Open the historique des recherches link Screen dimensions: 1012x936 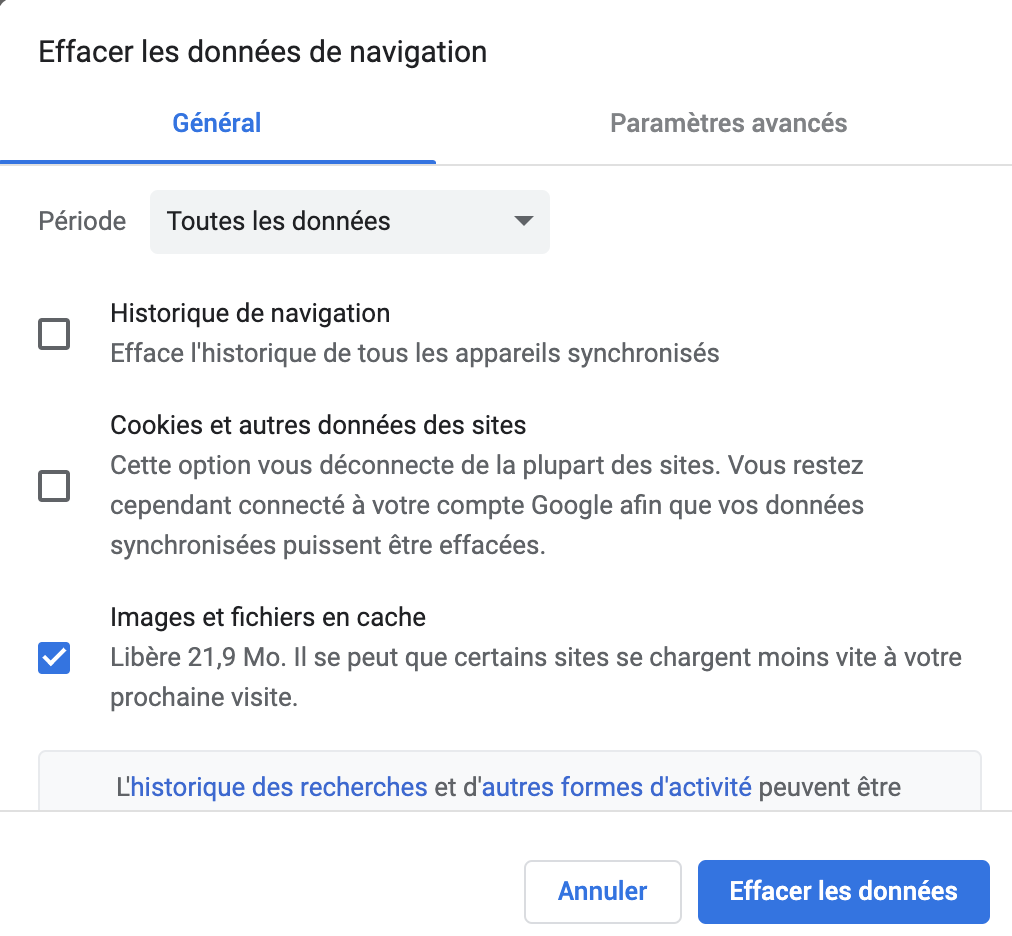(279, 788)
